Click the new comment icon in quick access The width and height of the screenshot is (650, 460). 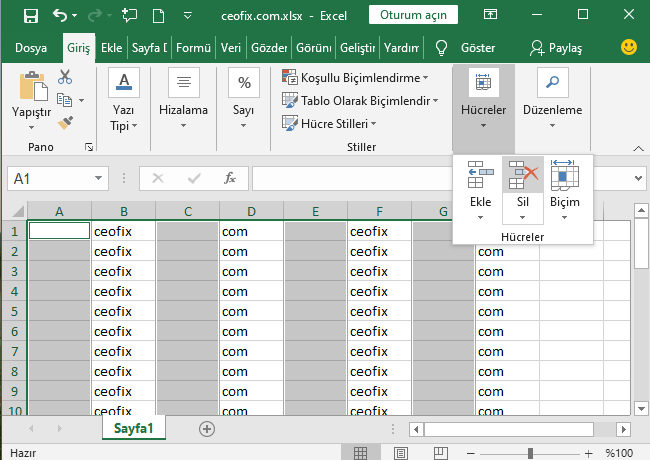pyautogui.click(x=129, y=16)
